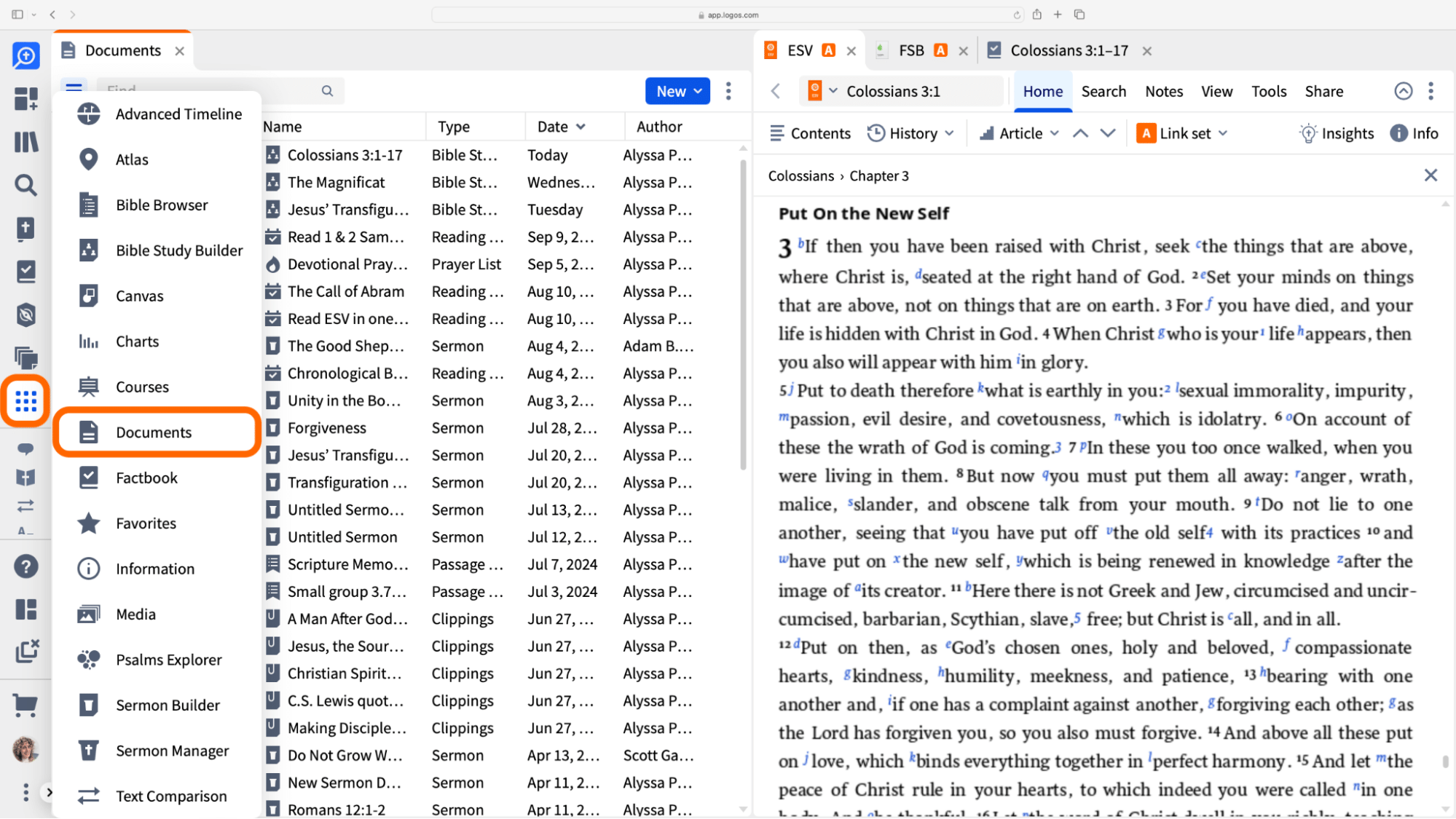Open the Media tool

(159, 614)
